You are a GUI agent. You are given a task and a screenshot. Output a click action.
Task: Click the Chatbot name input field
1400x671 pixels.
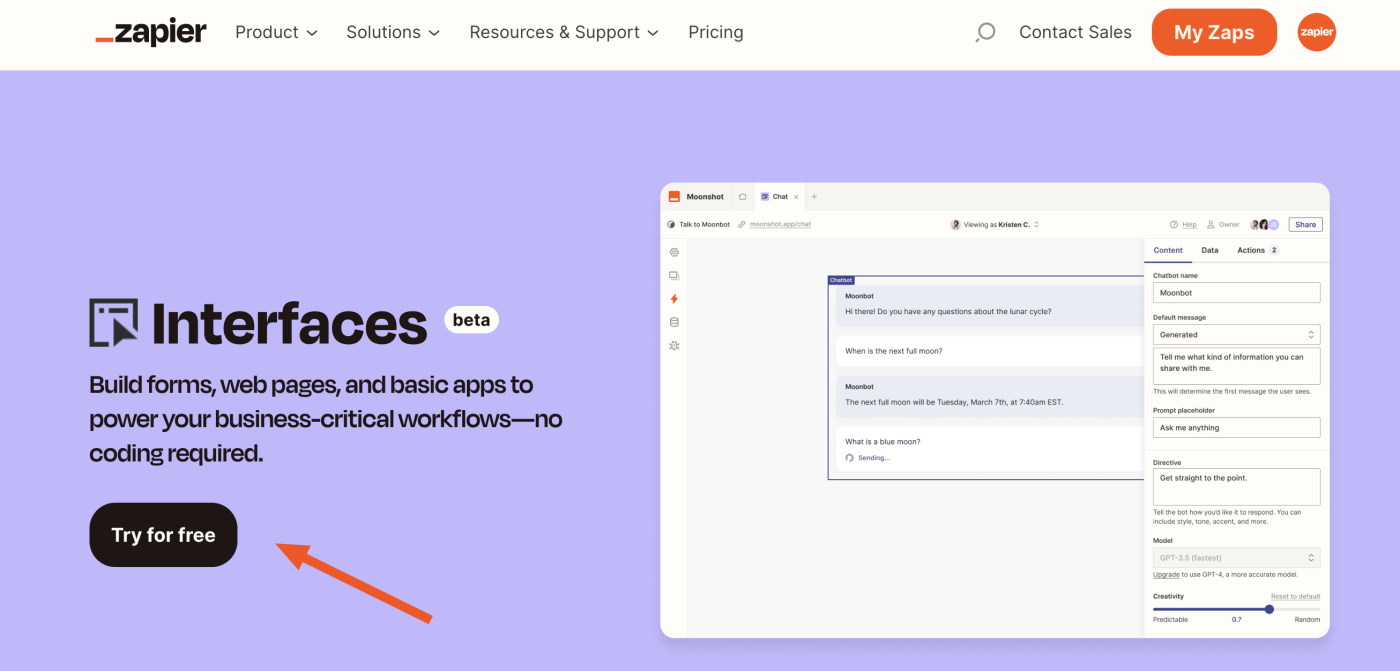click(1236, 293)
